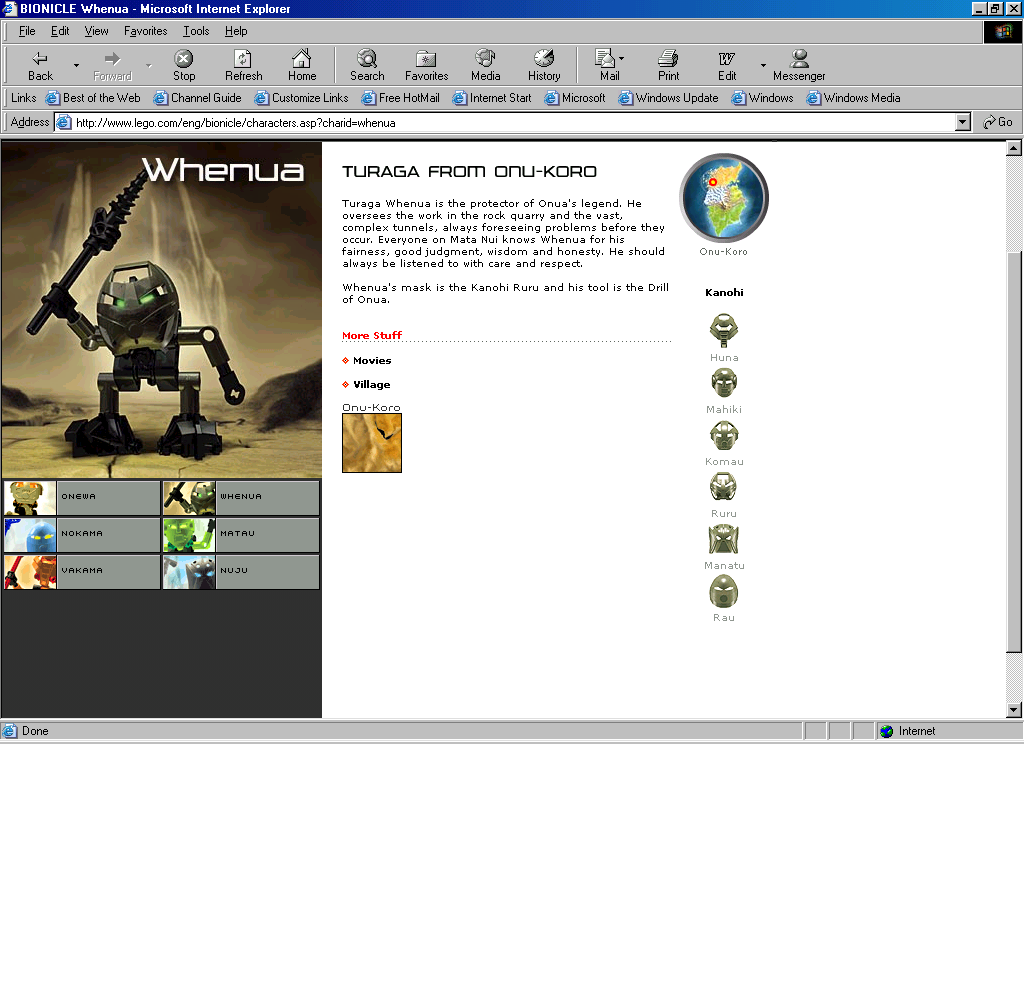Open the Favorites toolbar icon
Viewport: 1024px width, 1000px height.
[x=426, y=65]
